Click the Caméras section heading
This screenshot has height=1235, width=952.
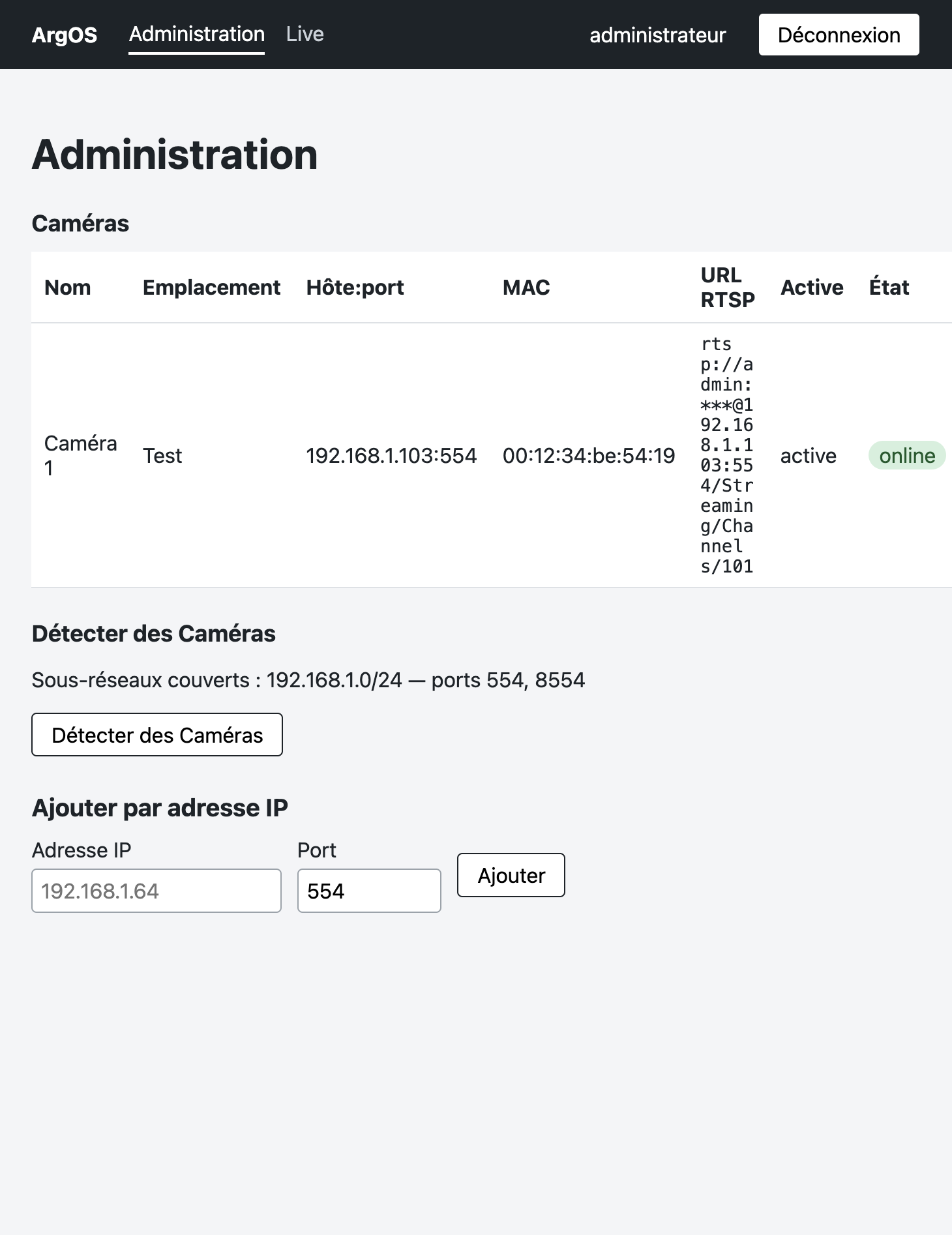[x=80, y=224]
